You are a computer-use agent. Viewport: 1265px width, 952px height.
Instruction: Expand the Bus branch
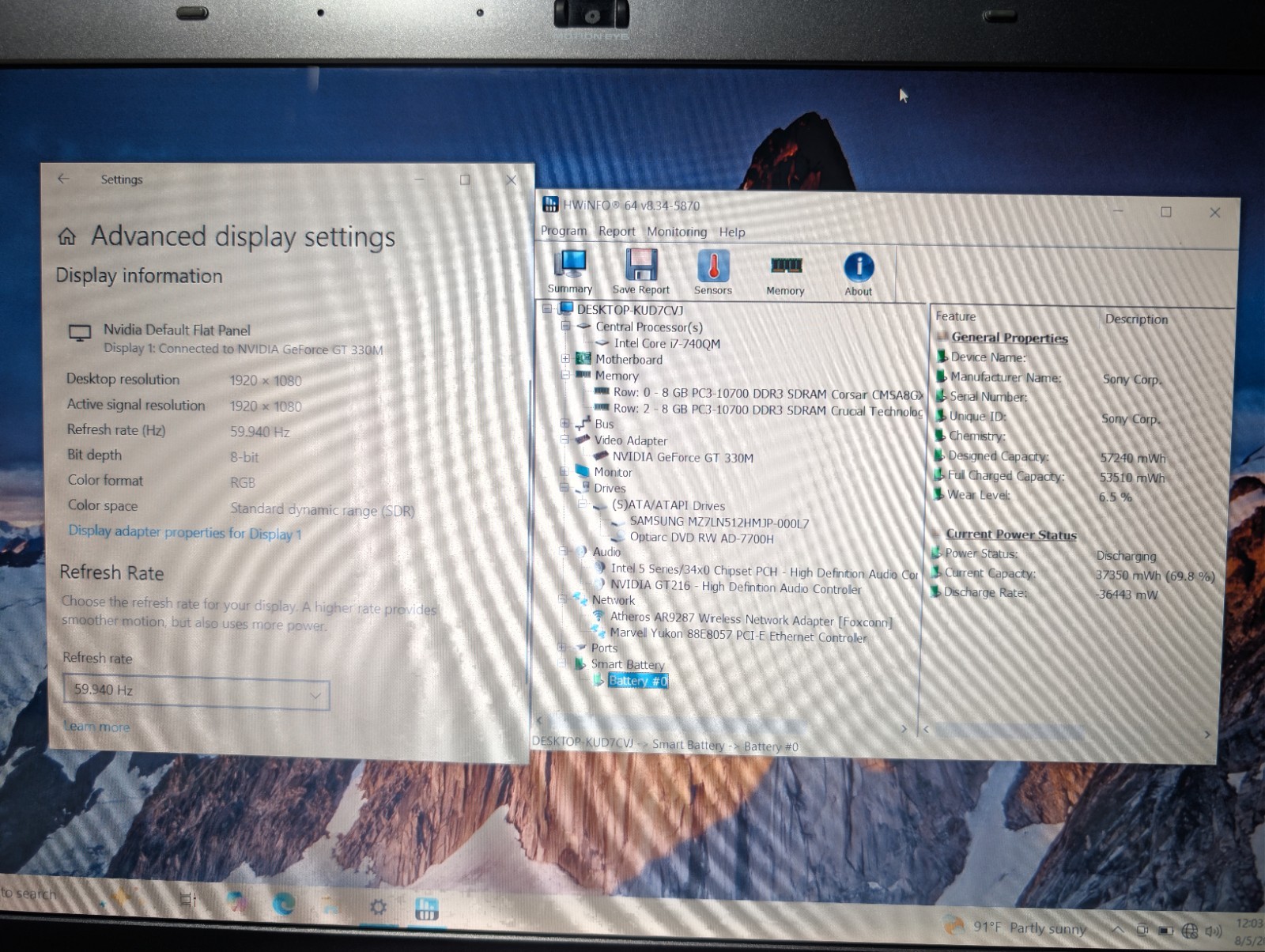[x=565, y=423]
